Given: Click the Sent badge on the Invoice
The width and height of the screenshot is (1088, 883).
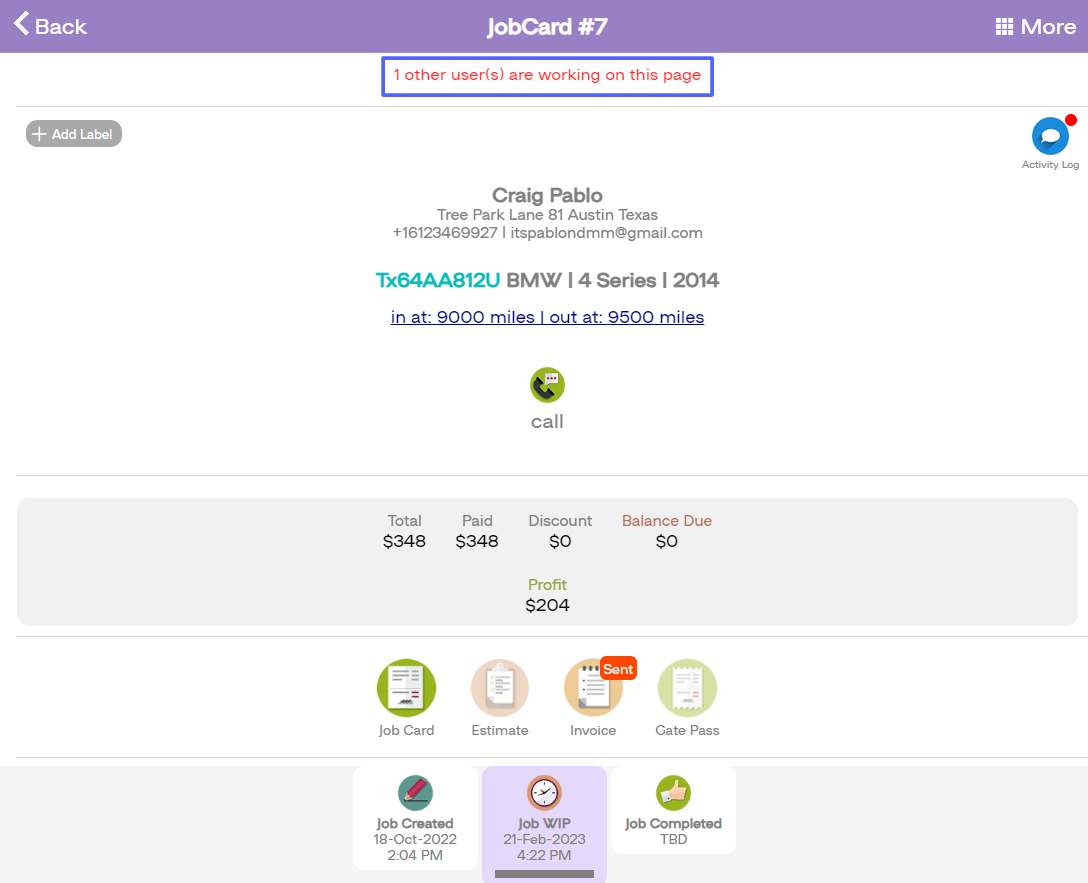Looking at the screenshot, I should coord(618,668).
